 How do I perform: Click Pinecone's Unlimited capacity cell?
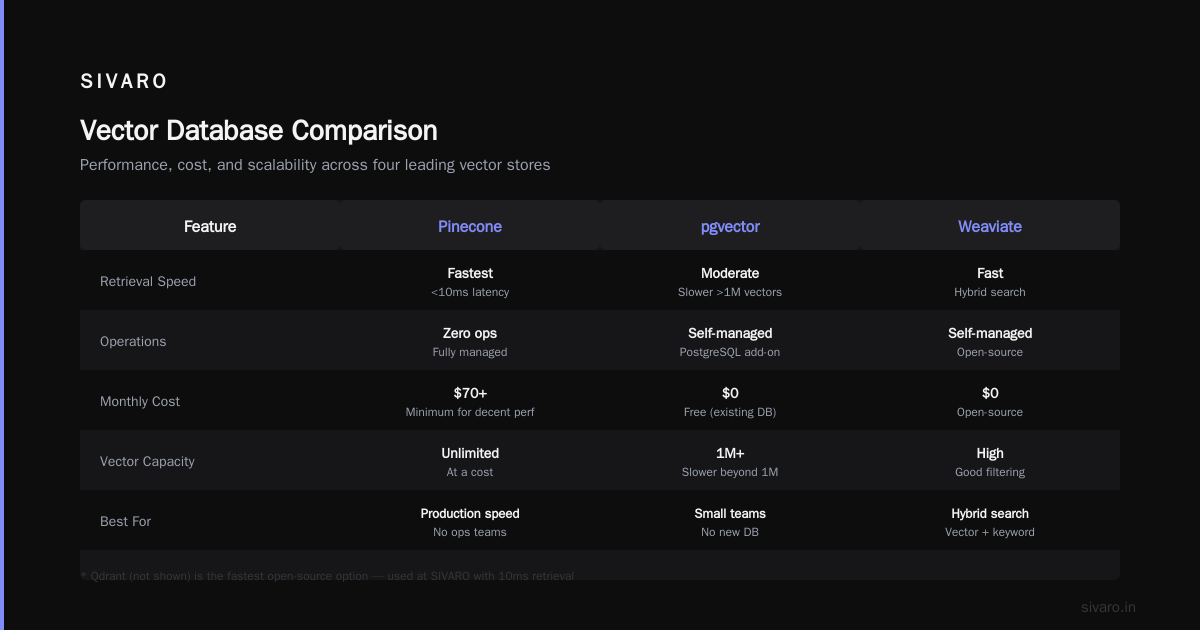470,461
